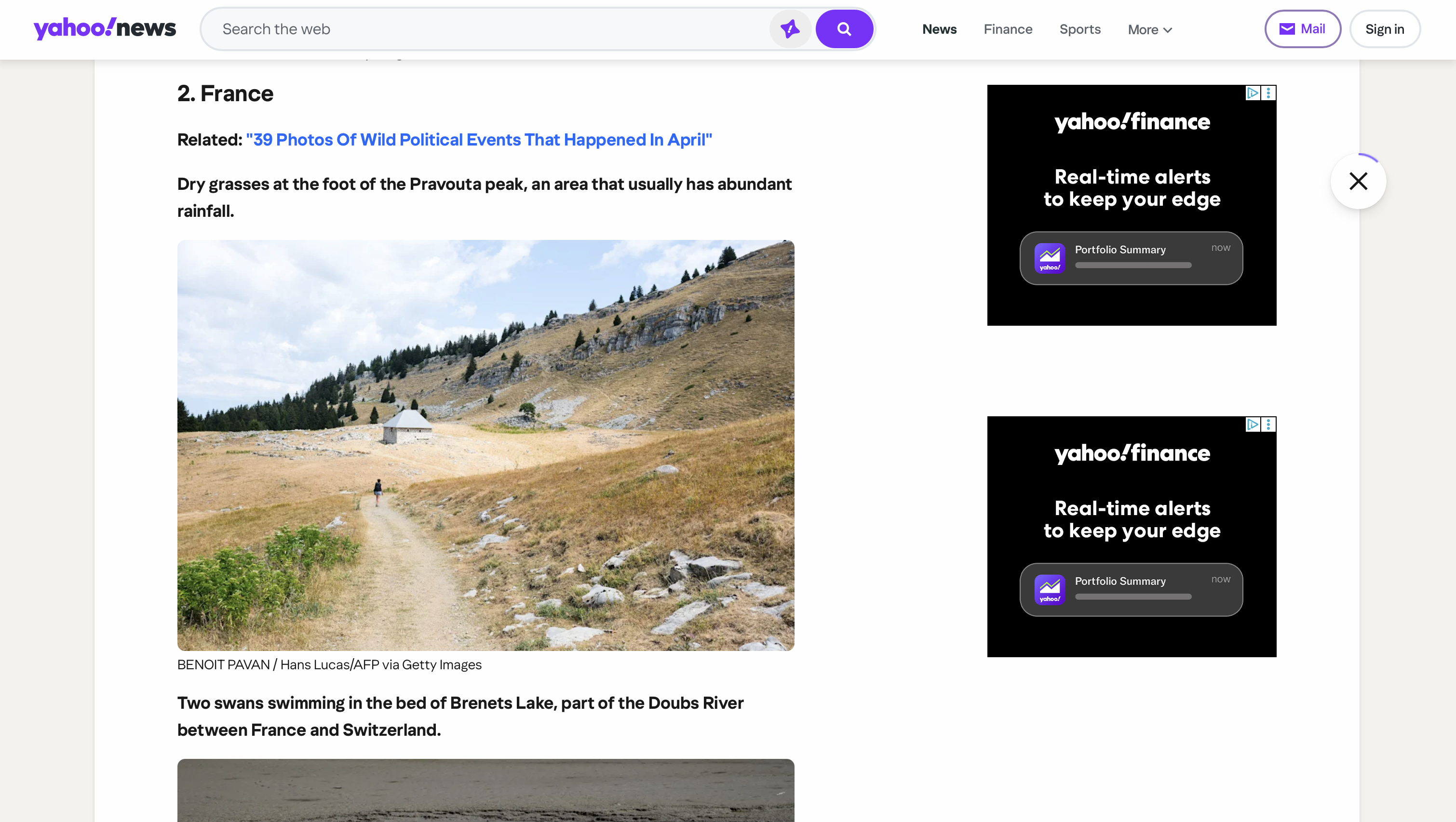
Task: Click the AdChoices triangle icon on the bottom ad
Action: pyautogui.click(x=1253, y=424)
